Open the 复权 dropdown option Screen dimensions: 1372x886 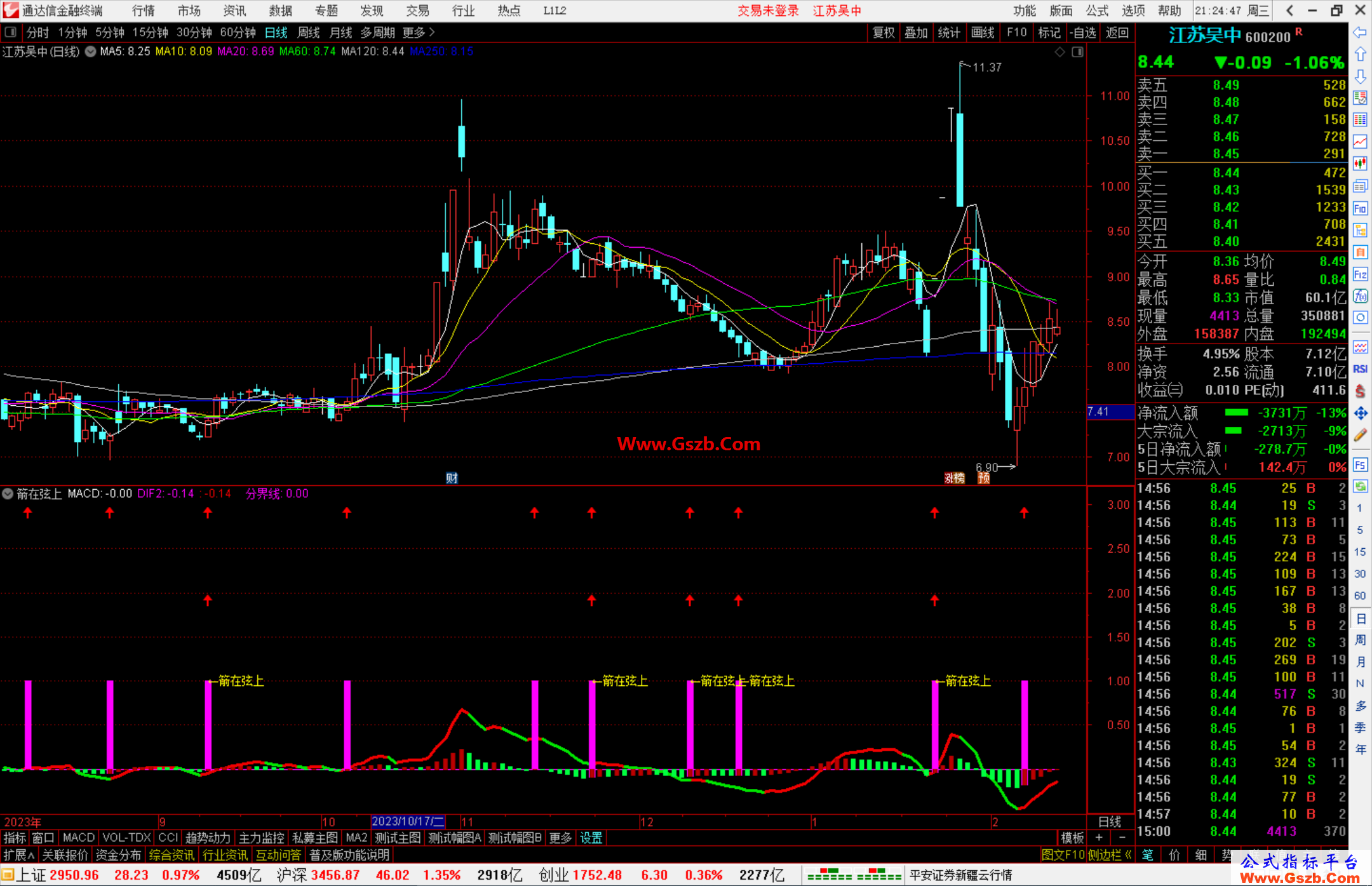[x=884, y=32]
